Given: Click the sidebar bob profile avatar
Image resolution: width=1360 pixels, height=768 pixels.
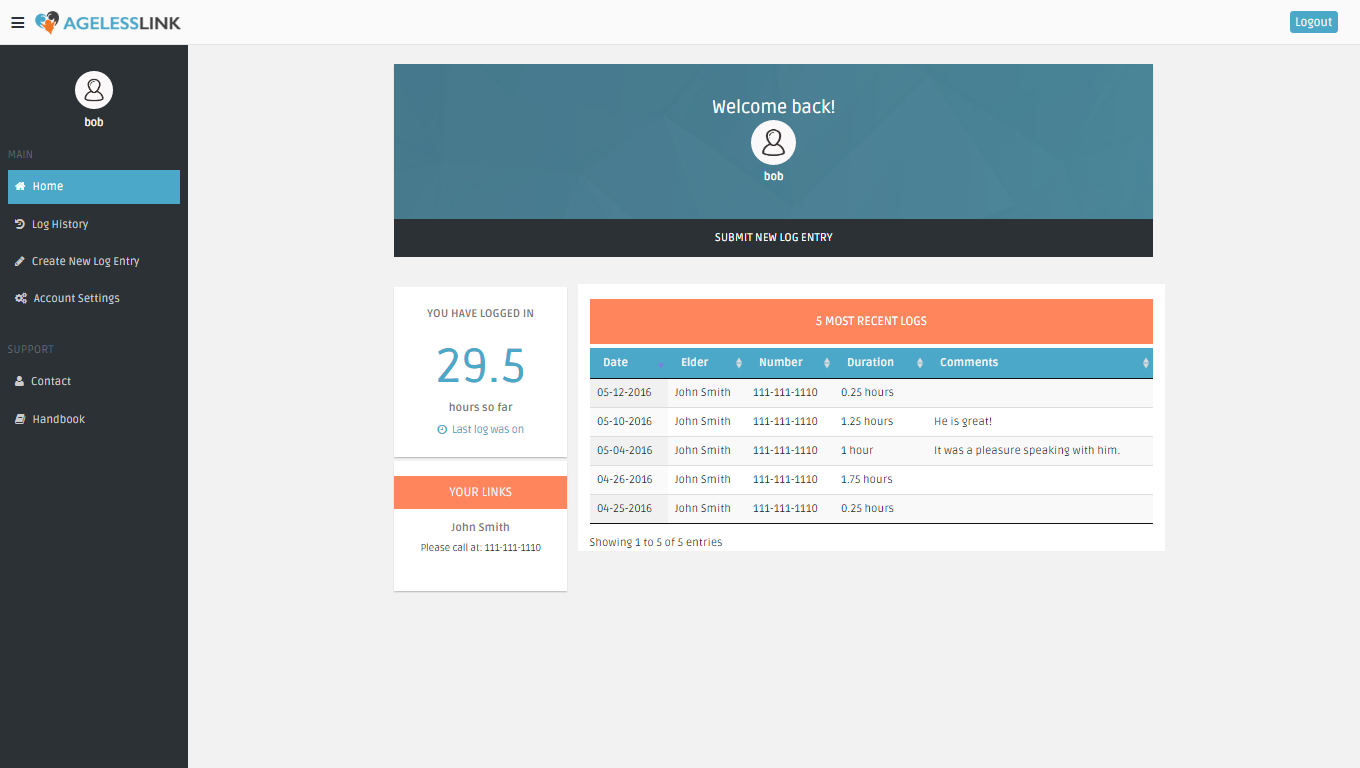Looking at the screenshot, I should tap(94, 91).
